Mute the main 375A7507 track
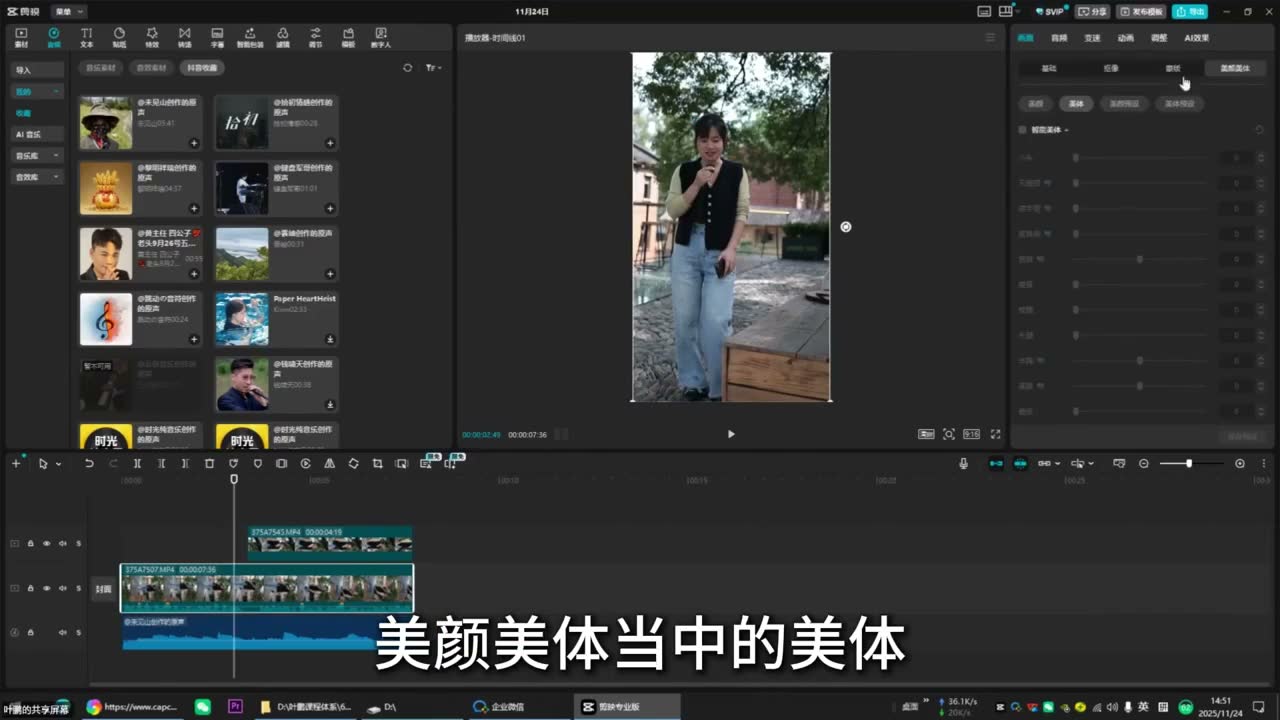Viewport: 1280px width, 720px height. click(62, 588)
